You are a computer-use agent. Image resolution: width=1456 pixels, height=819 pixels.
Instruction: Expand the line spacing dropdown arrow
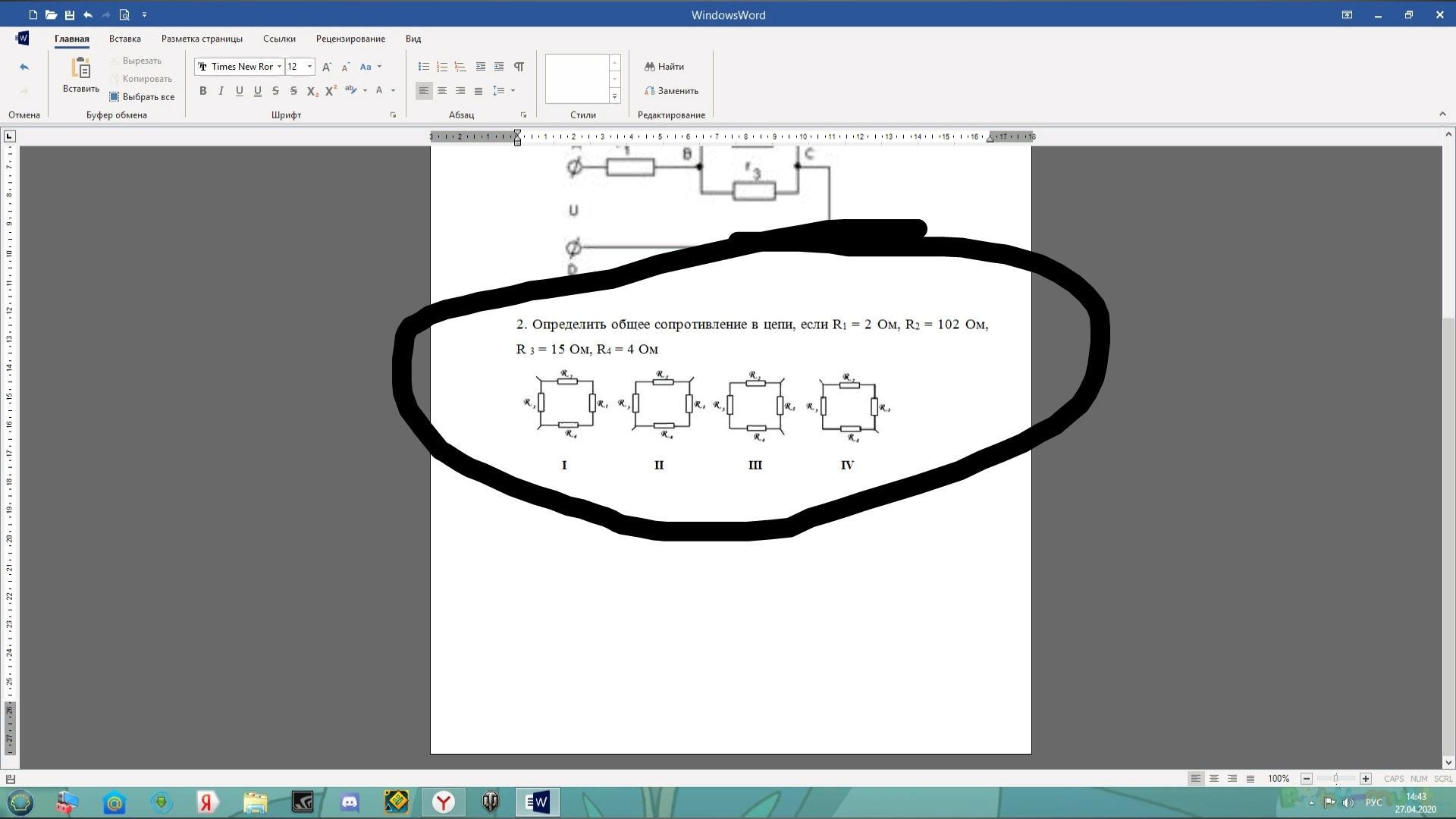pyautogui.click(x=513, y=91)
